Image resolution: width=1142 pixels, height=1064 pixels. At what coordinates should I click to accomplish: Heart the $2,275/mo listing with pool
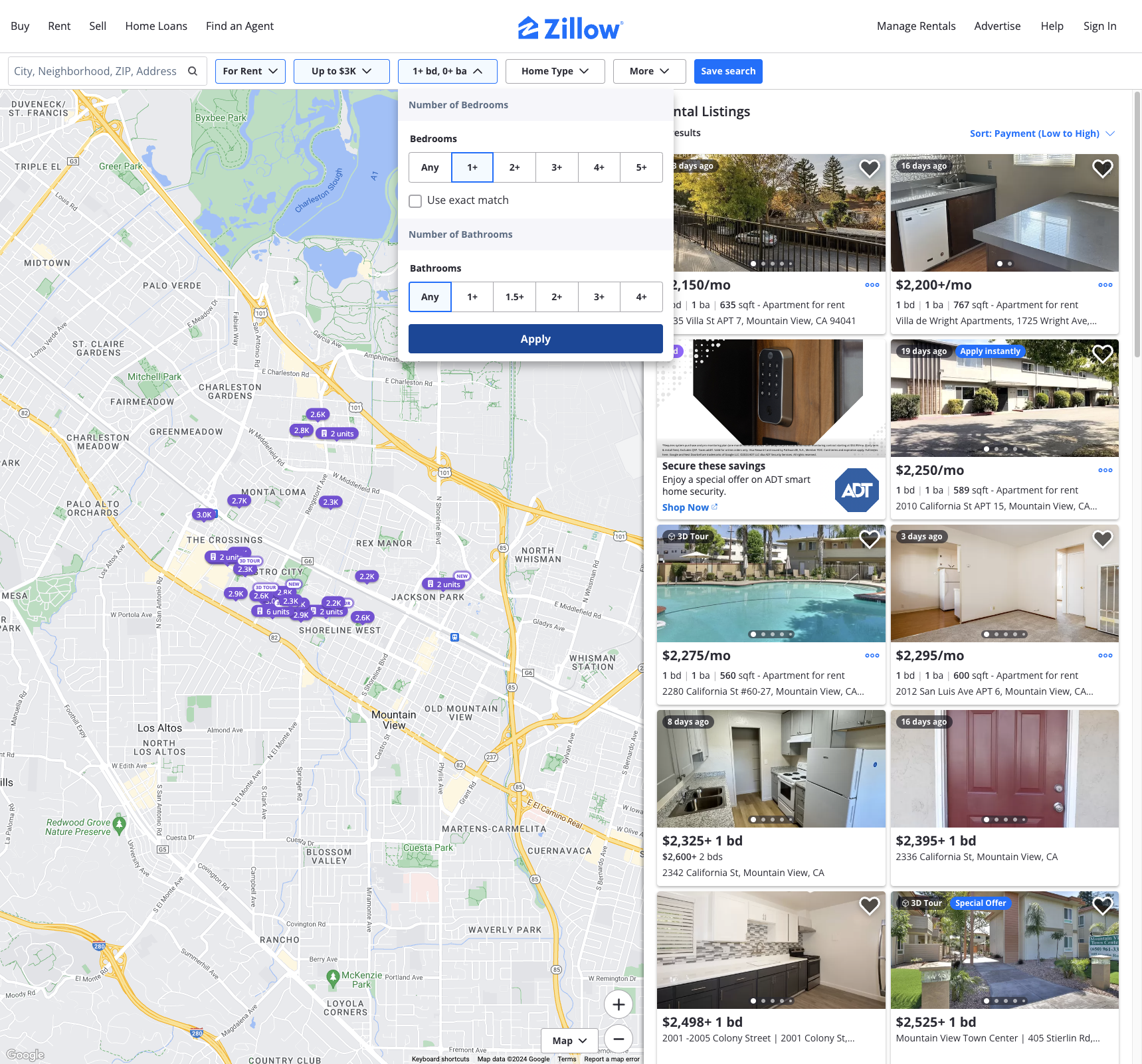coord(869,539)
